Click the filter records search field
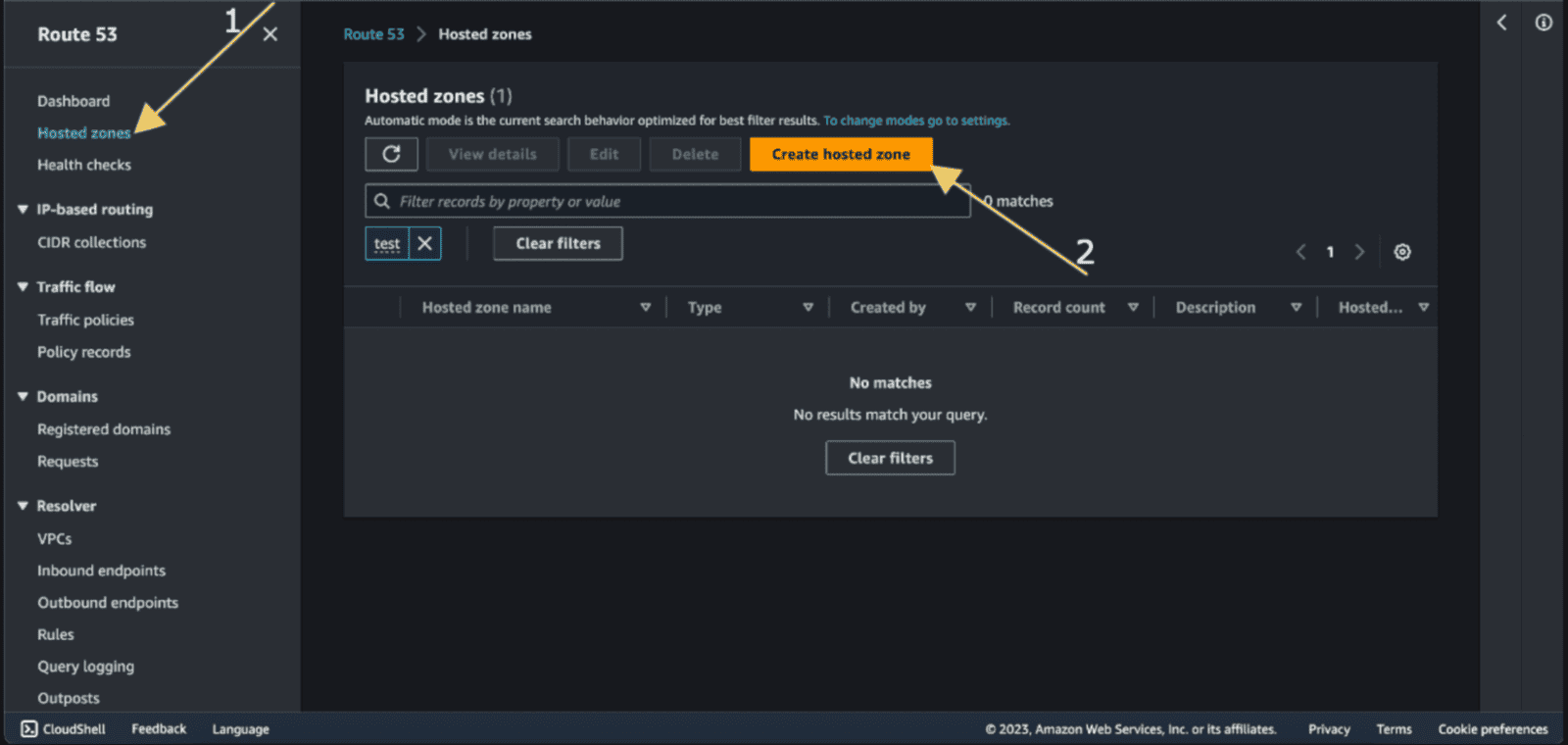The width and height of the screenshot is (1568, 745). 676,201
